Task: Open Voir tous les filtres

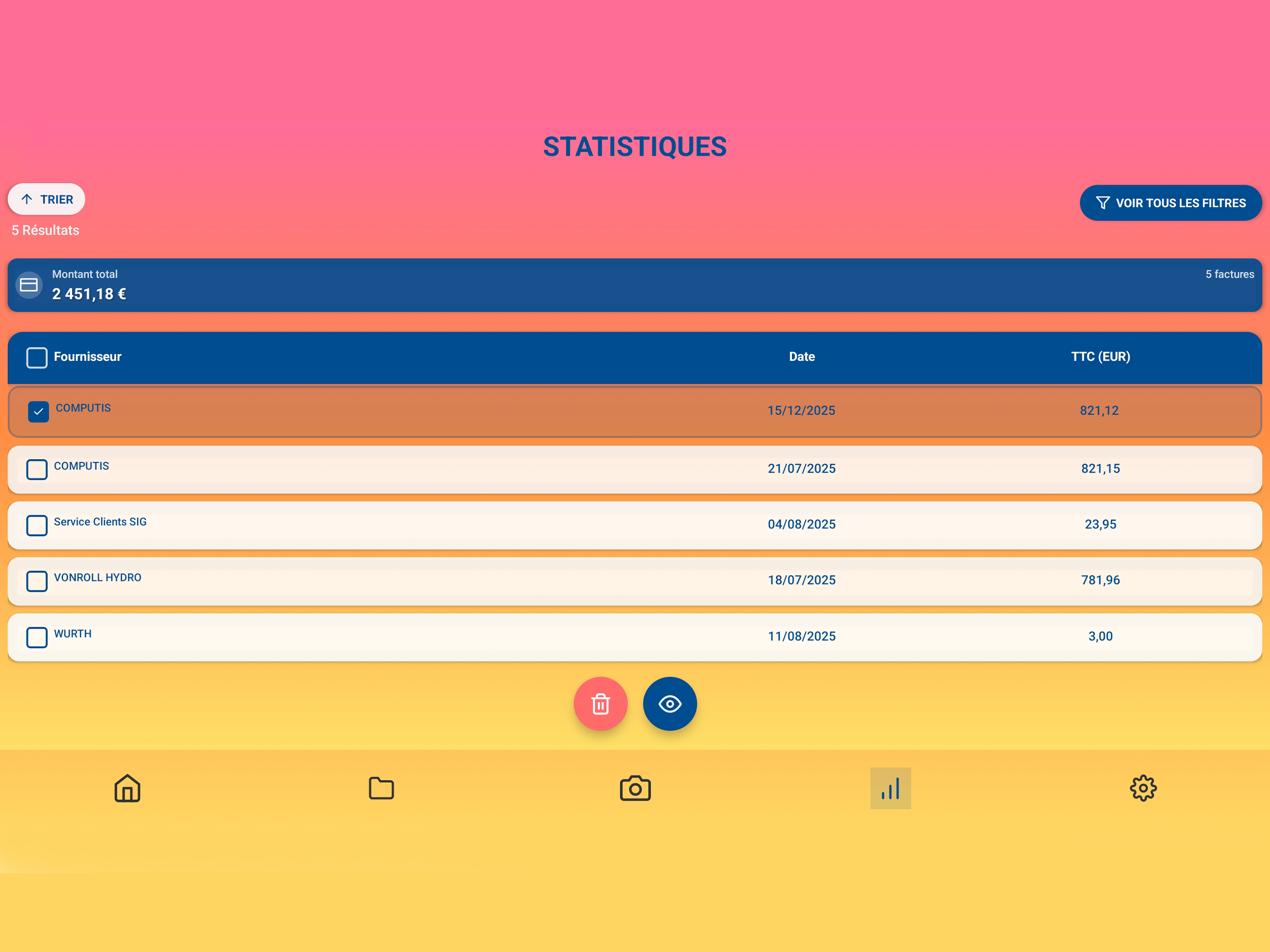Action: coord(1171,202)
